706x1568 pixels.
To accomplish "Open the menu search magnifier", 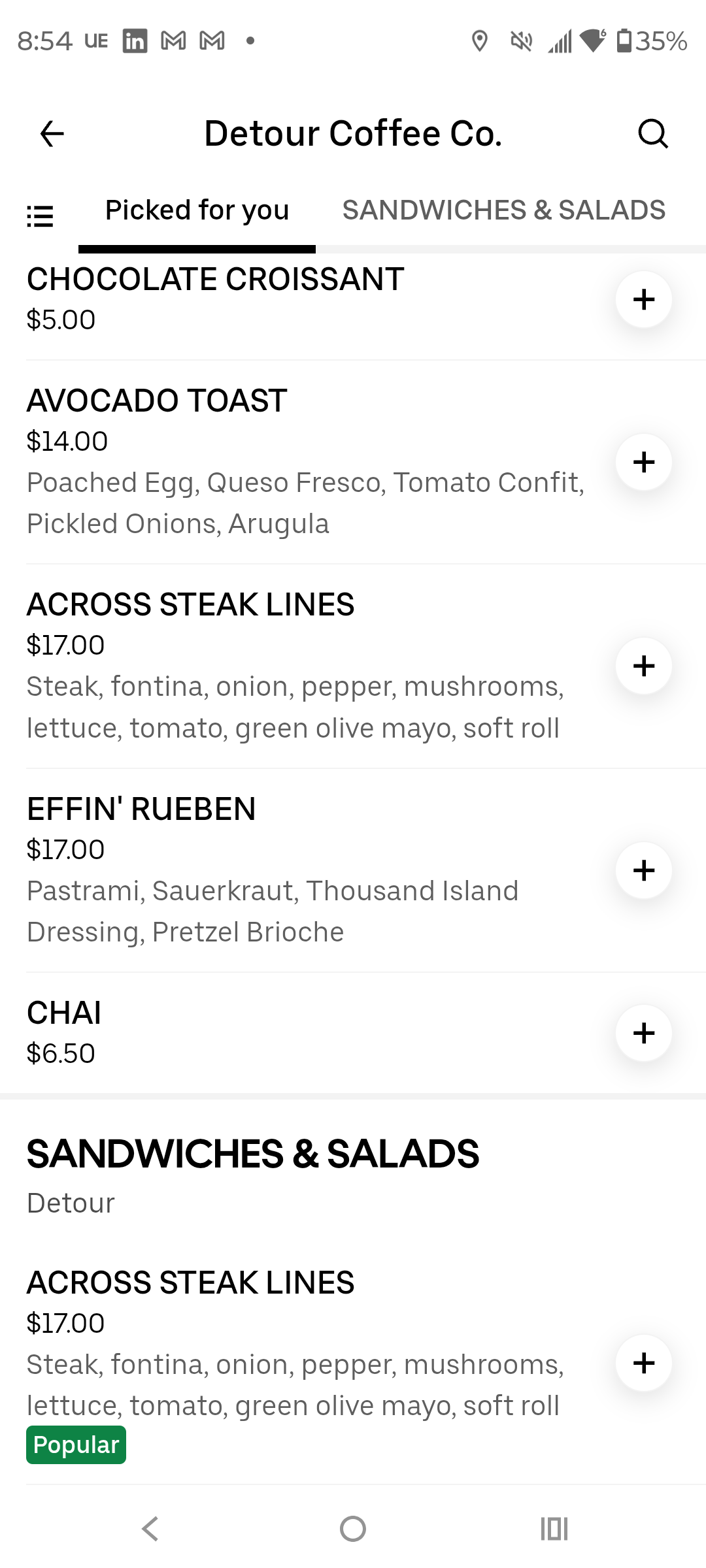I will (x=652, y=134).
